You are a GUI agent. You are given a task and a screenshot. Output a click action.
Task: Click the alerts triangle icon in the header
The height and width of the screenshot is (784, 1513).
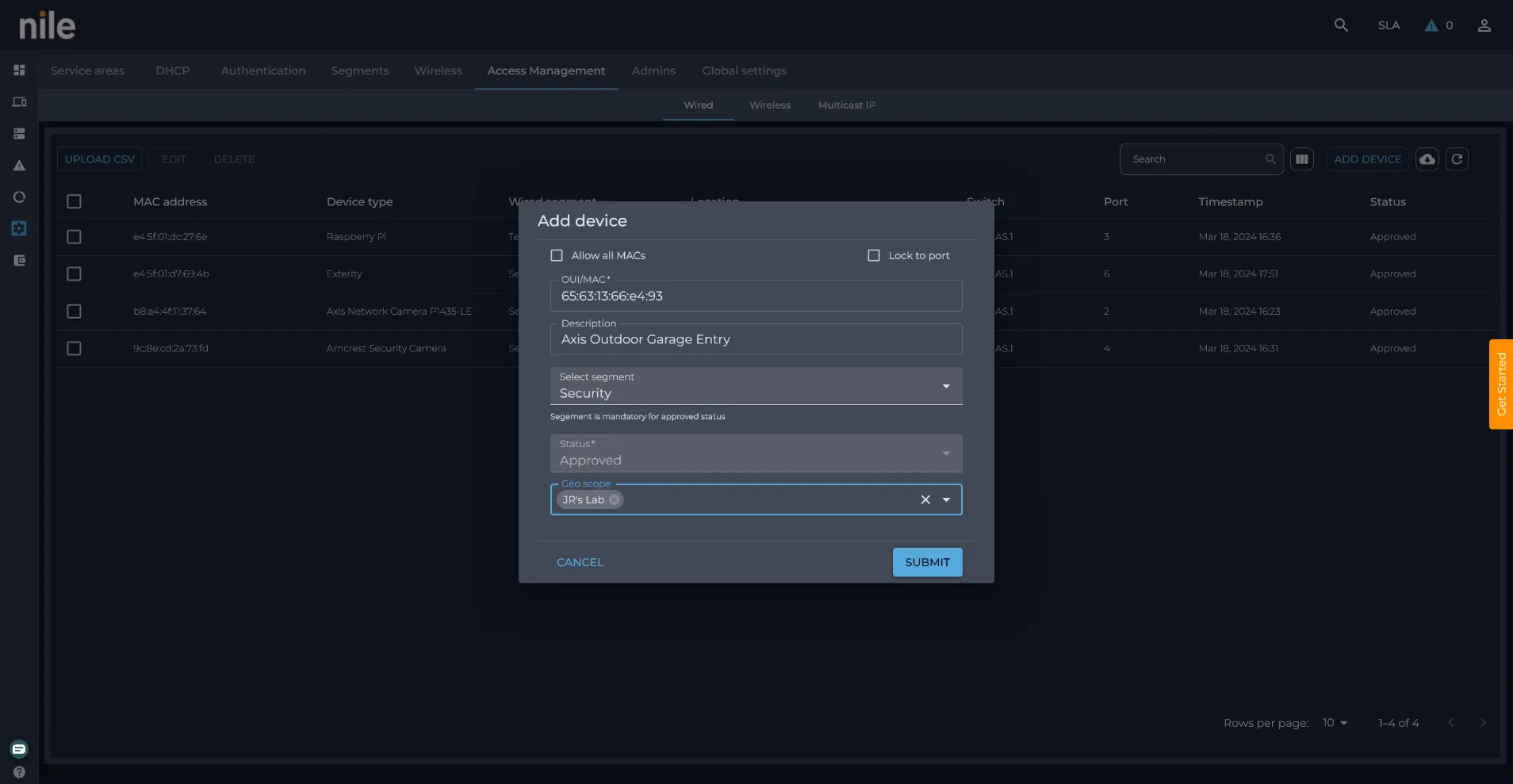(x=1431, y=25)
